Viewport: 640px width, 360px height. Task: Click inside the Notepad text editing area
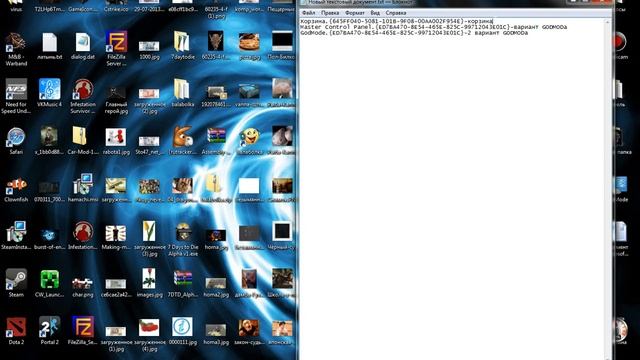[453, 188]
